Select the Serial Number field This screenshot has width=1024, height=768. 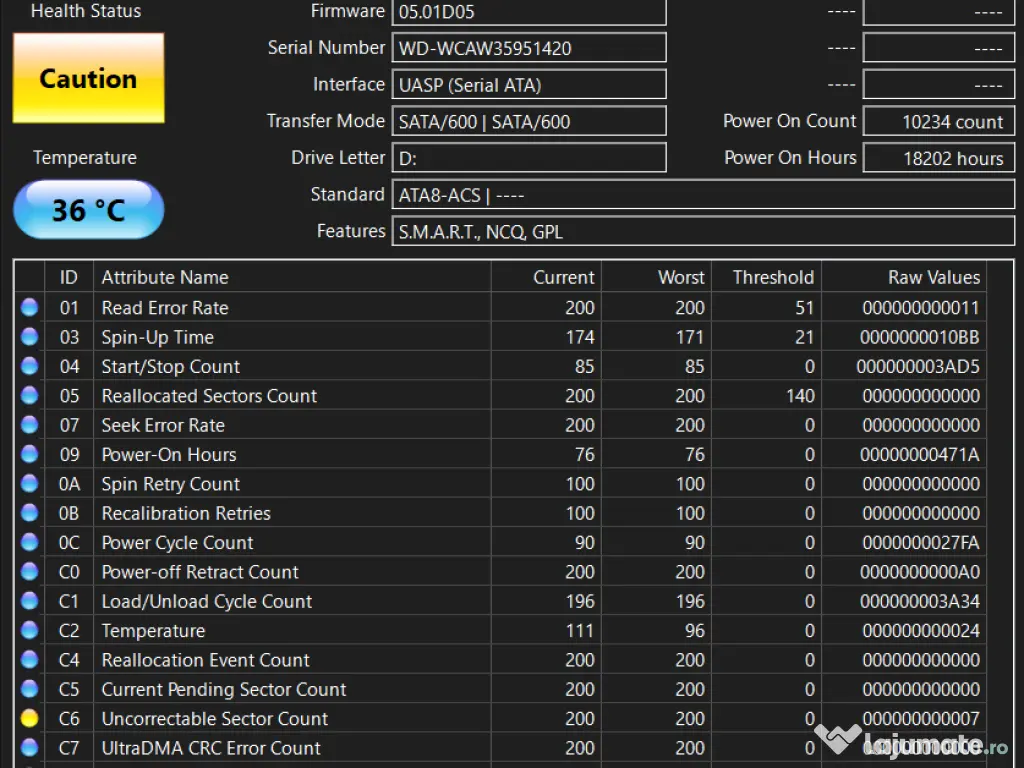528,48
